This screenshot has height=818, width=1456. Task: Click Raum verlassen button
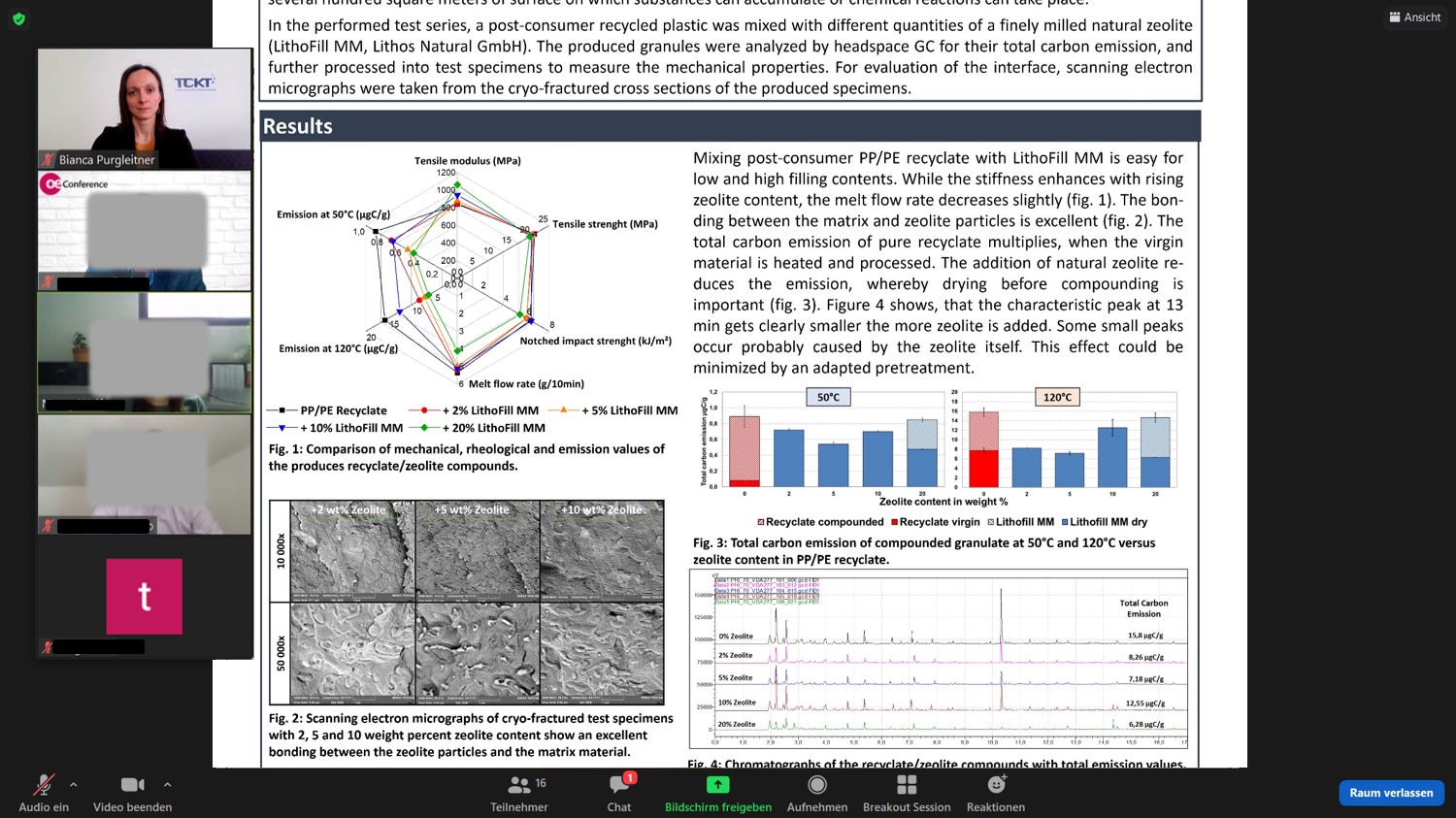1391,793
